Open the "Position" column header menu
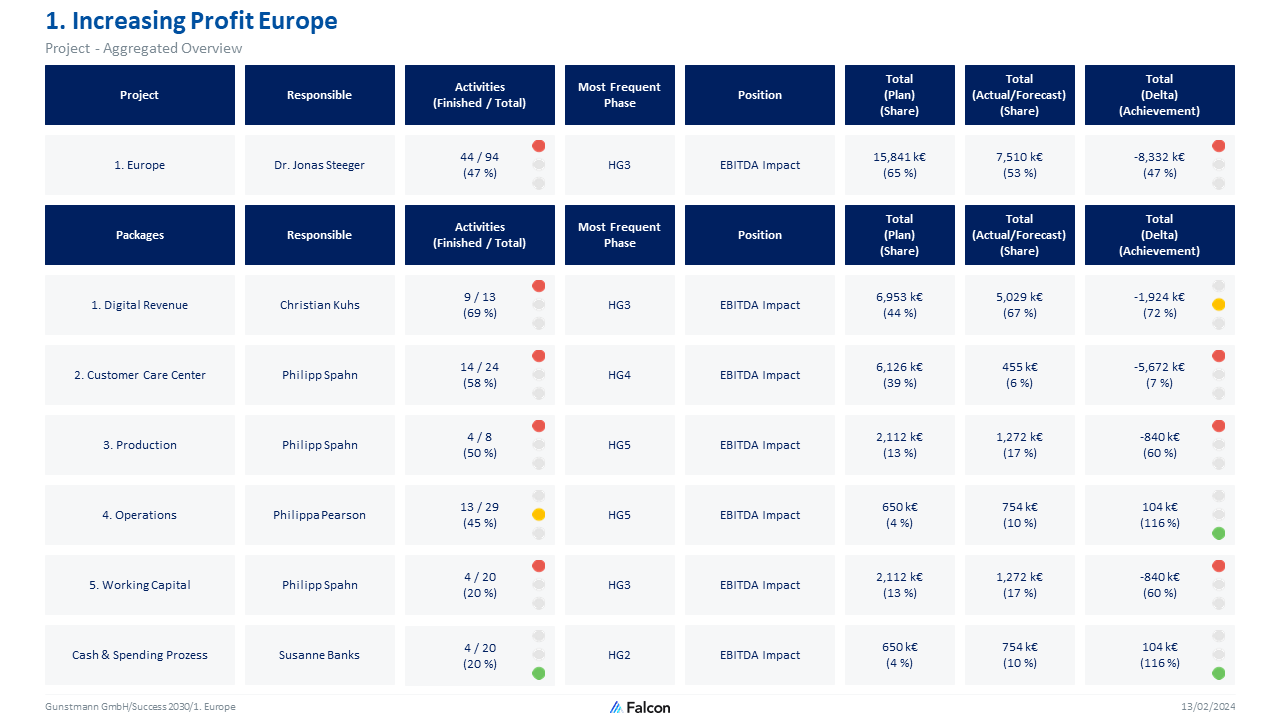Screen dimensions: 1280x720 click(759, 95)
